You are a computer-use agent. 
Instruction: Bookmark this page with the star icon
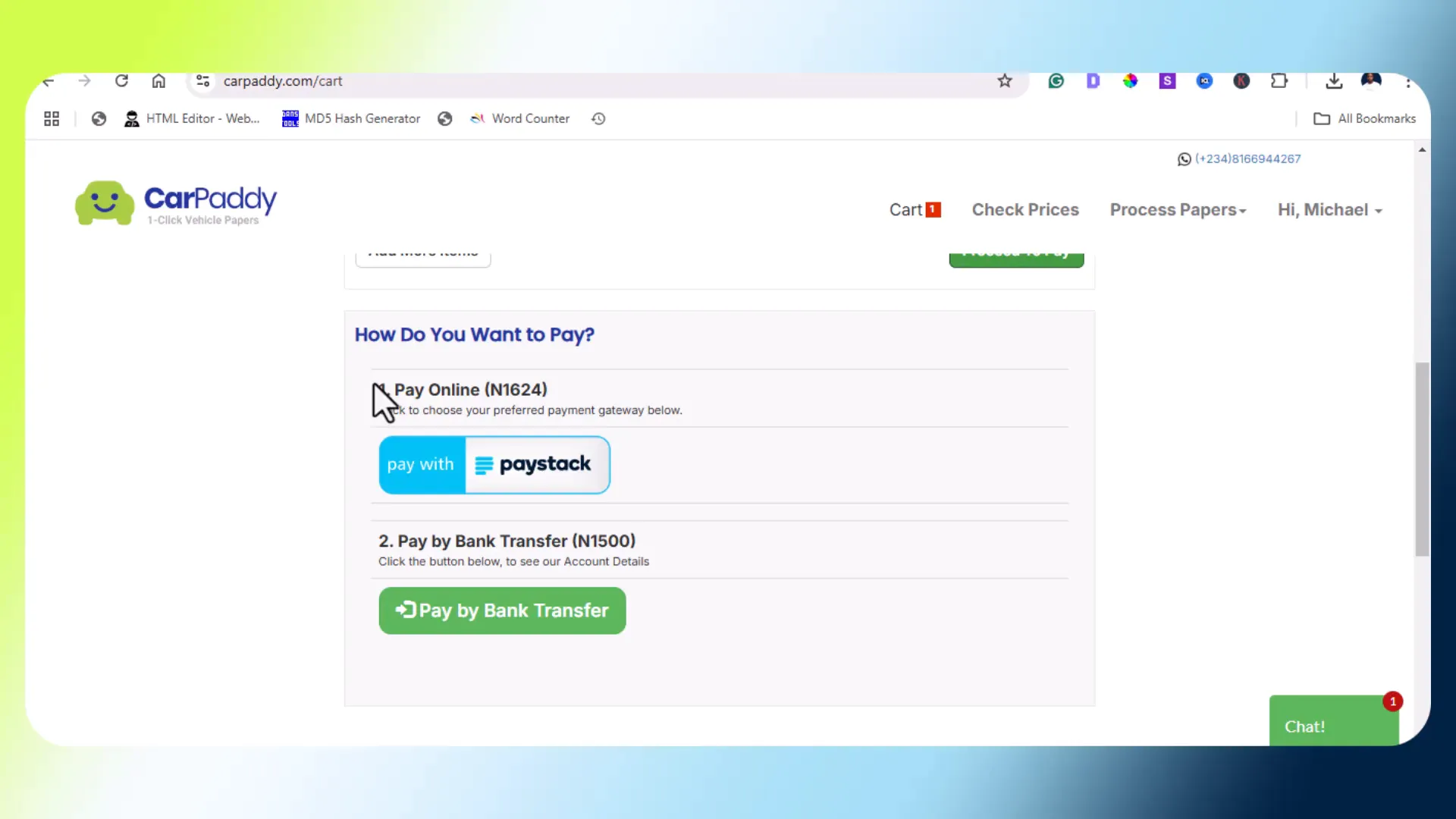pyautogui.click(x=1005, y=81)
